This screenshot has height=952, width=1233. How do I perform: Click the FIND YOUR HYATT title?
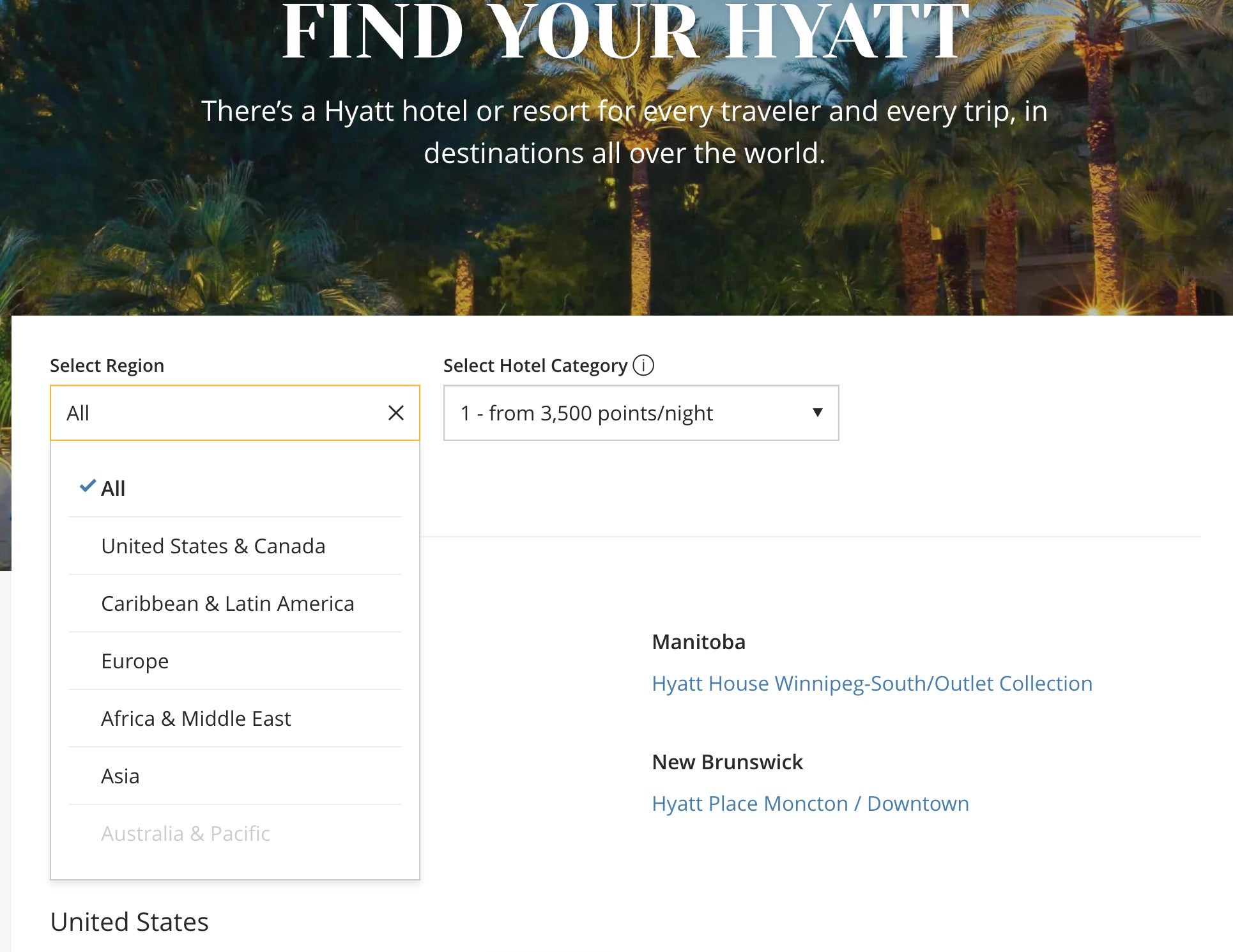(626, 31)
